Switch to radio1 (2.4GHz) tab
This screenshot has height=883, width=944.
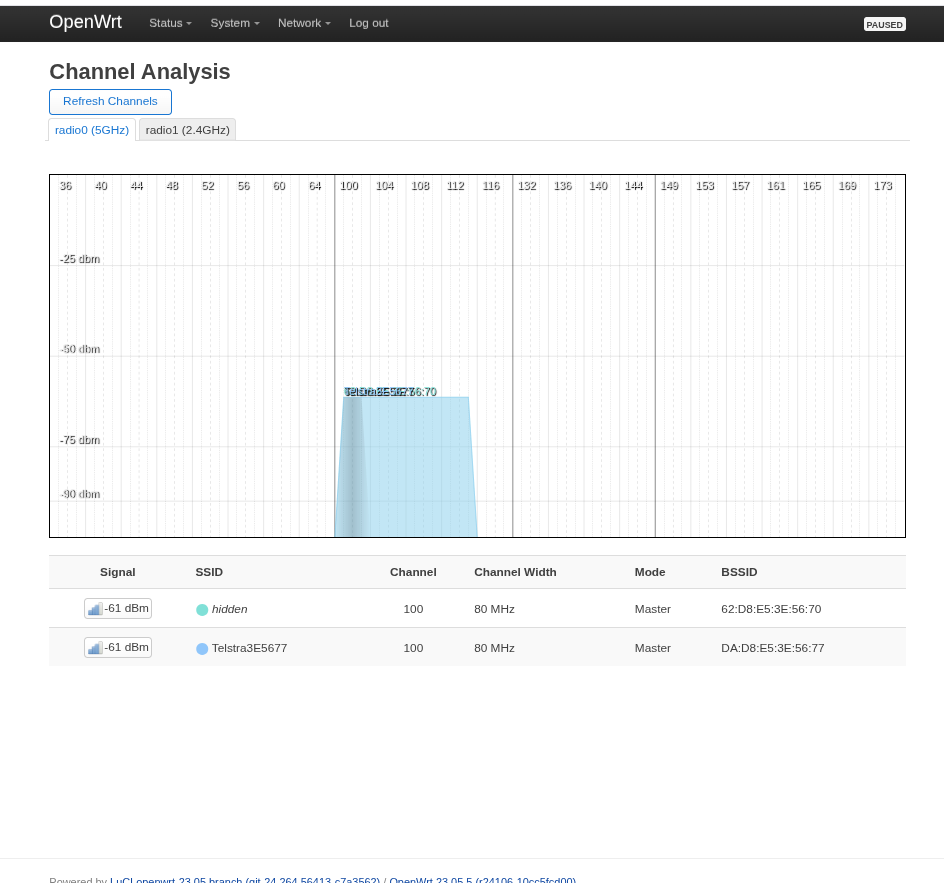[x=187, y=130]
